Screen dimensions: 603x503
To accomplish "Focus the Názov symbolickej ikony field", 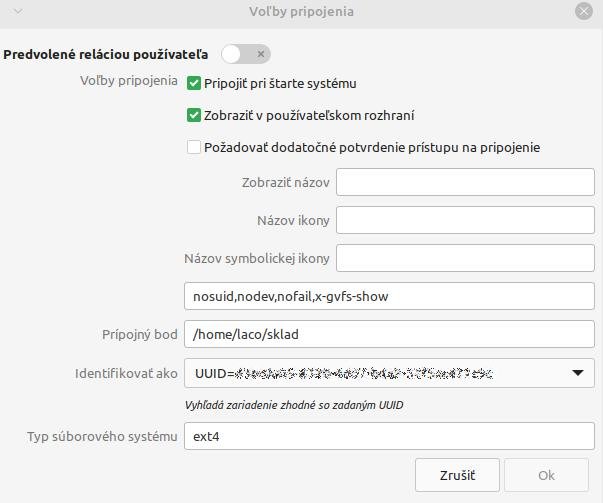I will tap(465, 258).
